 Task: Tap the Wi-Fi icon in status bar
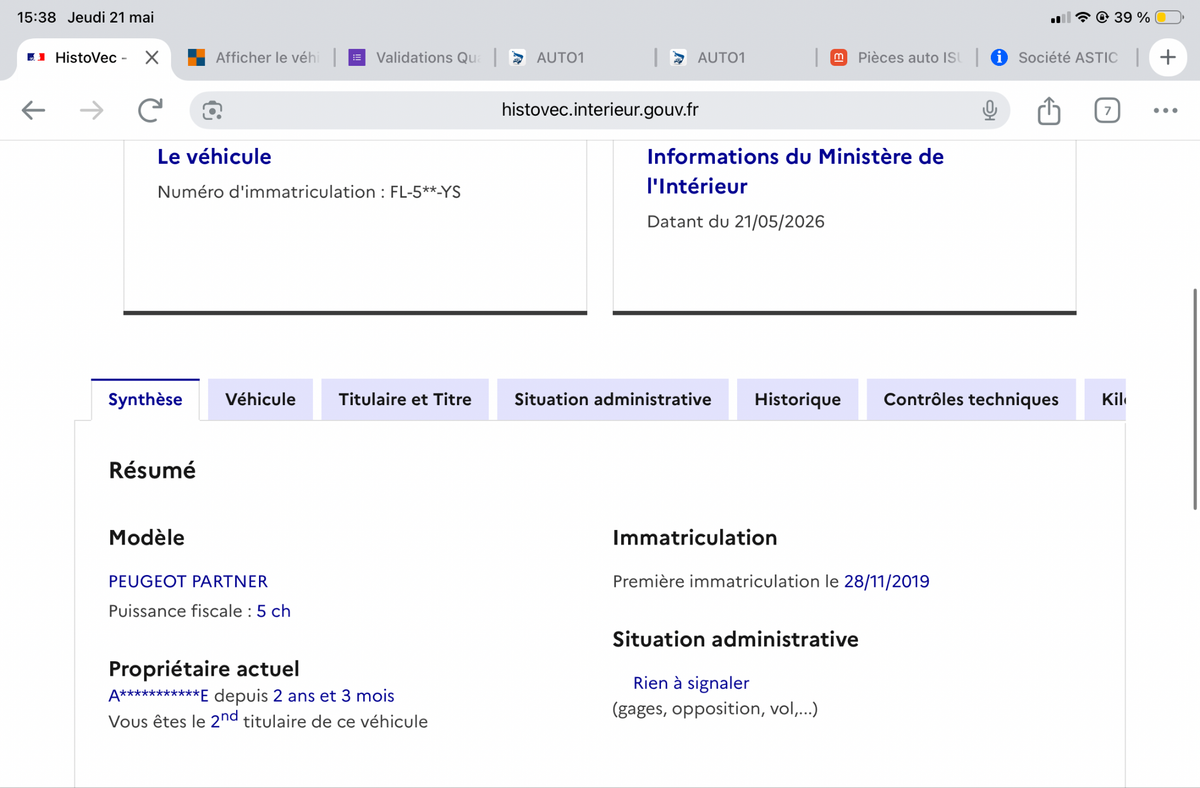pos(1083,17)
